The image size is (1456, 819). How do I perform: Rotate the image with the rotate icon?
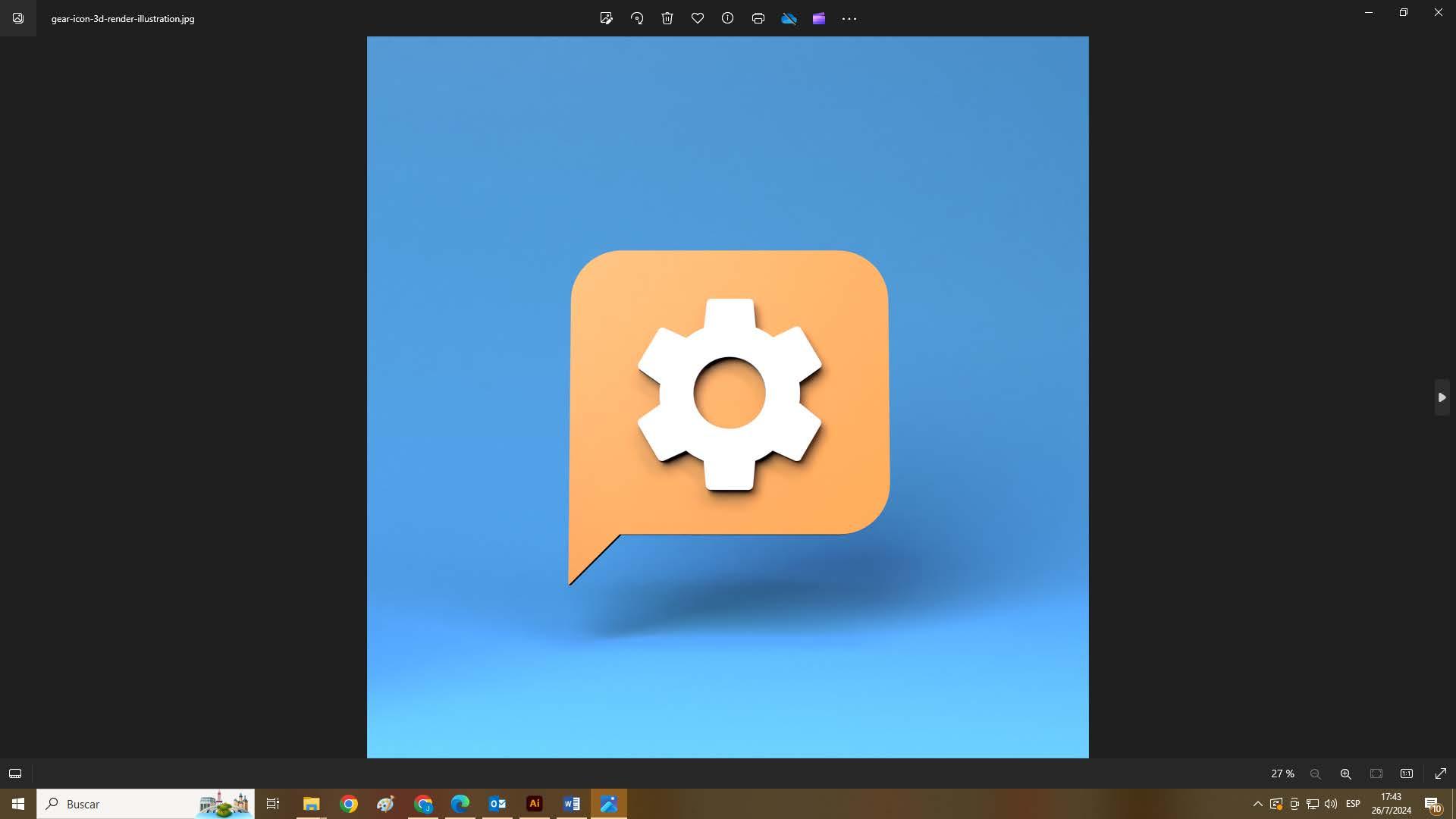click(637, 18)
